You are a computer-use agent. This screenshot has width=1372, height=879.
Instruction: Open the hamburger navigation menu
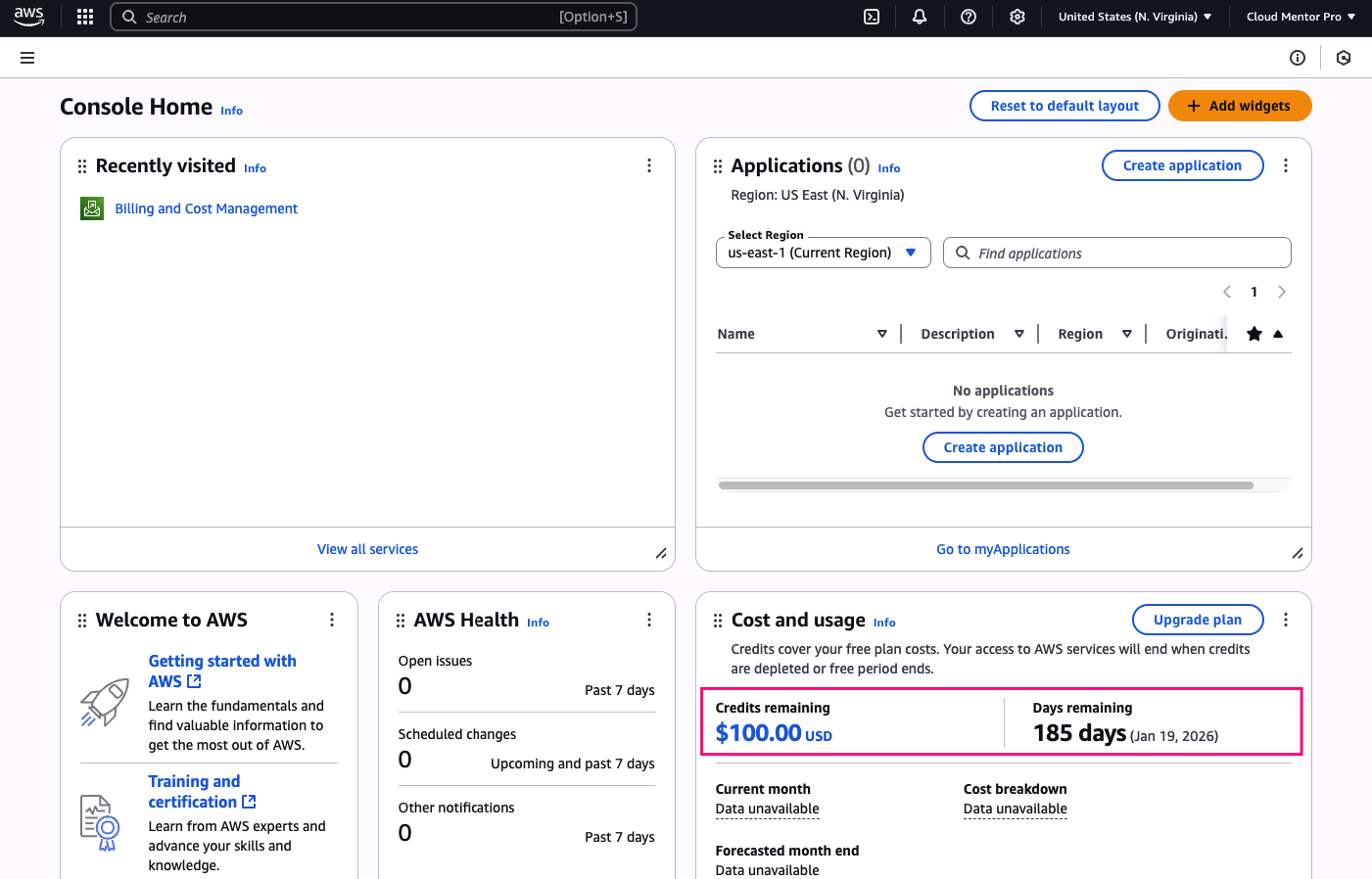coord(27,58)
